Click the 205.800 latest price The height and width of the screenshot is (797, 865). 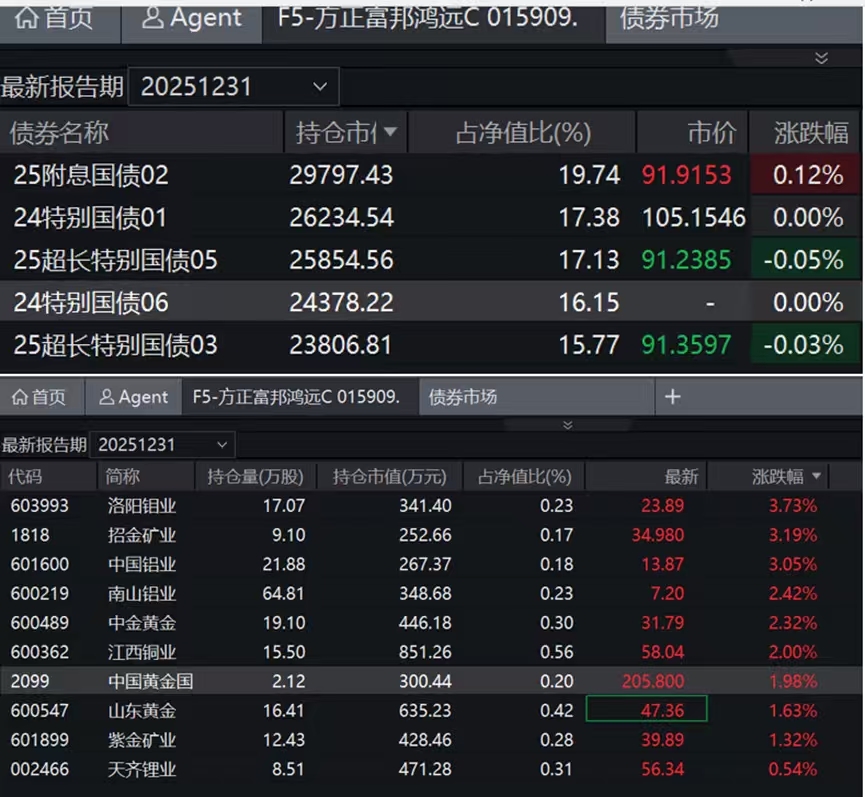pyautogui.click(x=653, y=681)
